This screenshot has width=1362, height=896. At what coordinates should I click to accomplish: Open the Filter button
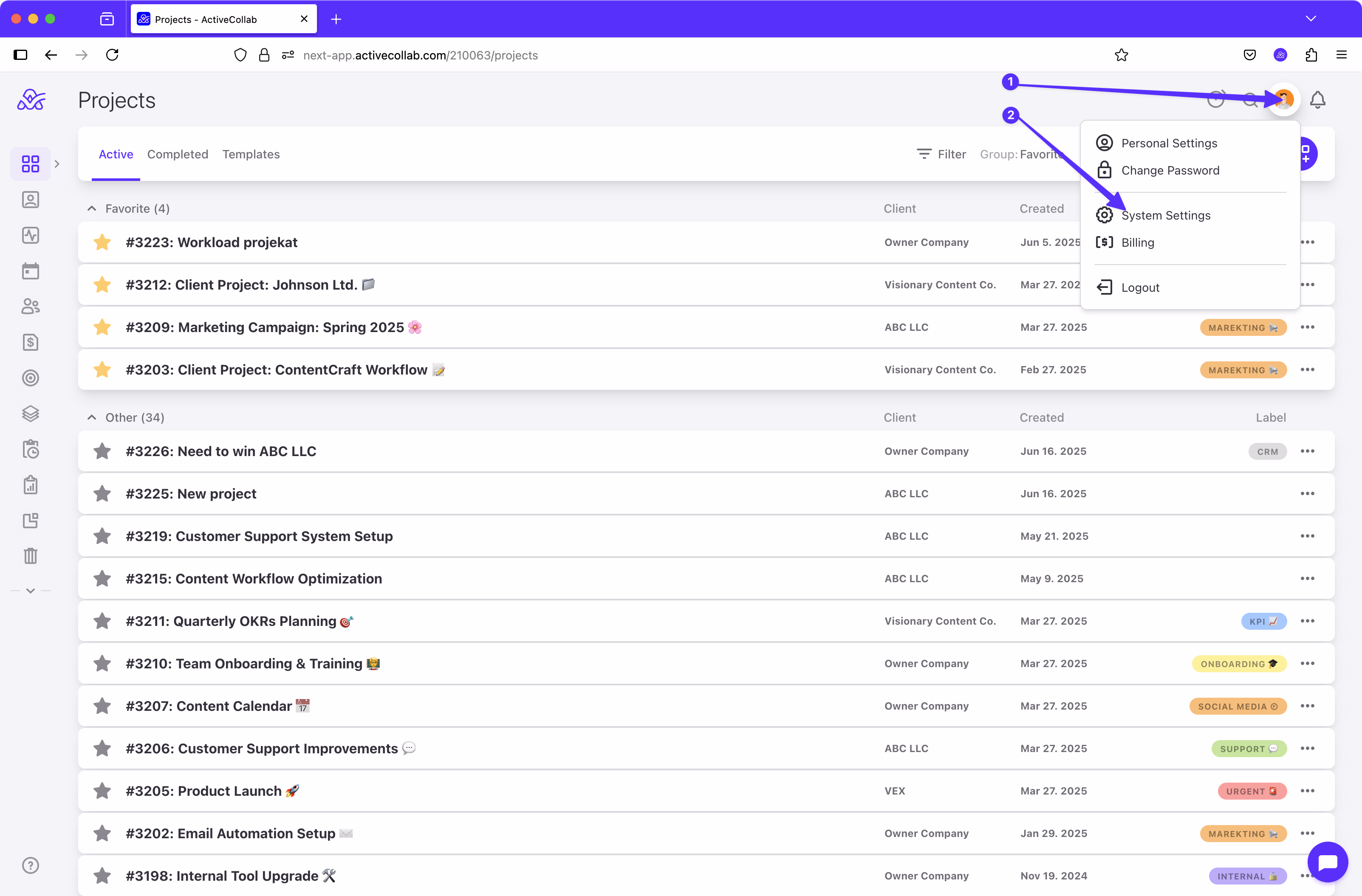point(941,155)
